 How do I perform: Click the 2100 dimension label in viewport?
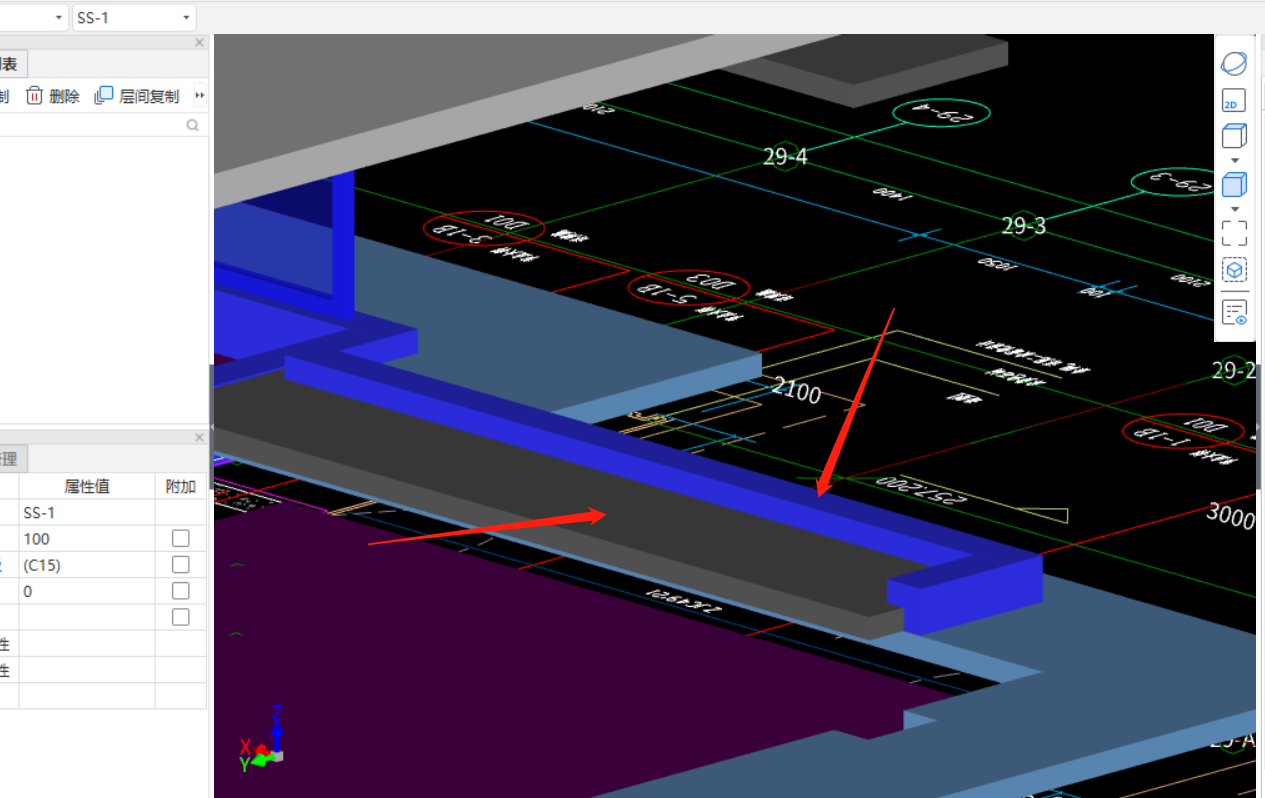pos(797,390)
